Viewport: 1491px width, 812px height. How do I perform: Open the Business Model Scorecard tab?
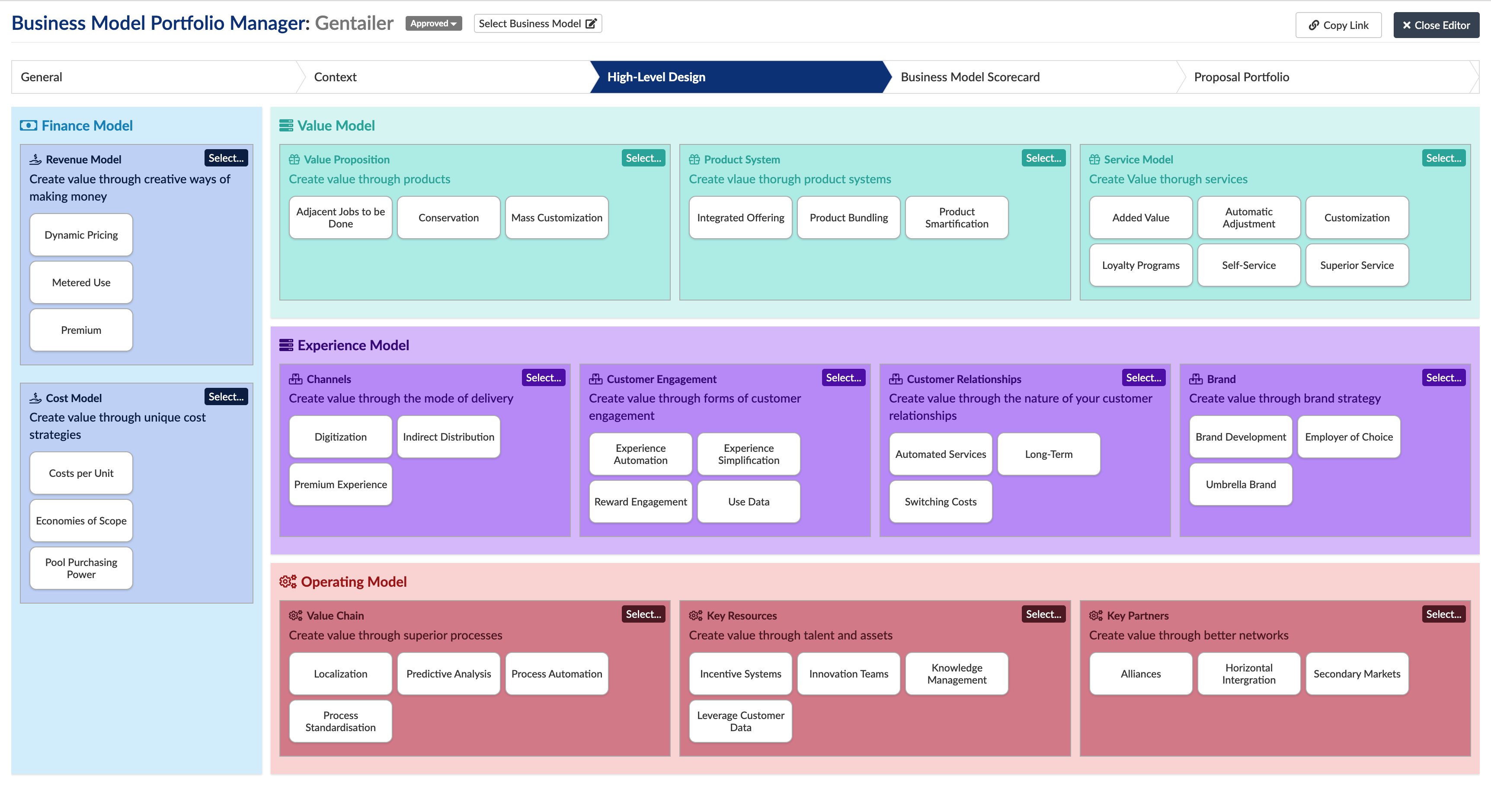pyautogui.click(x=1034, y=77)
